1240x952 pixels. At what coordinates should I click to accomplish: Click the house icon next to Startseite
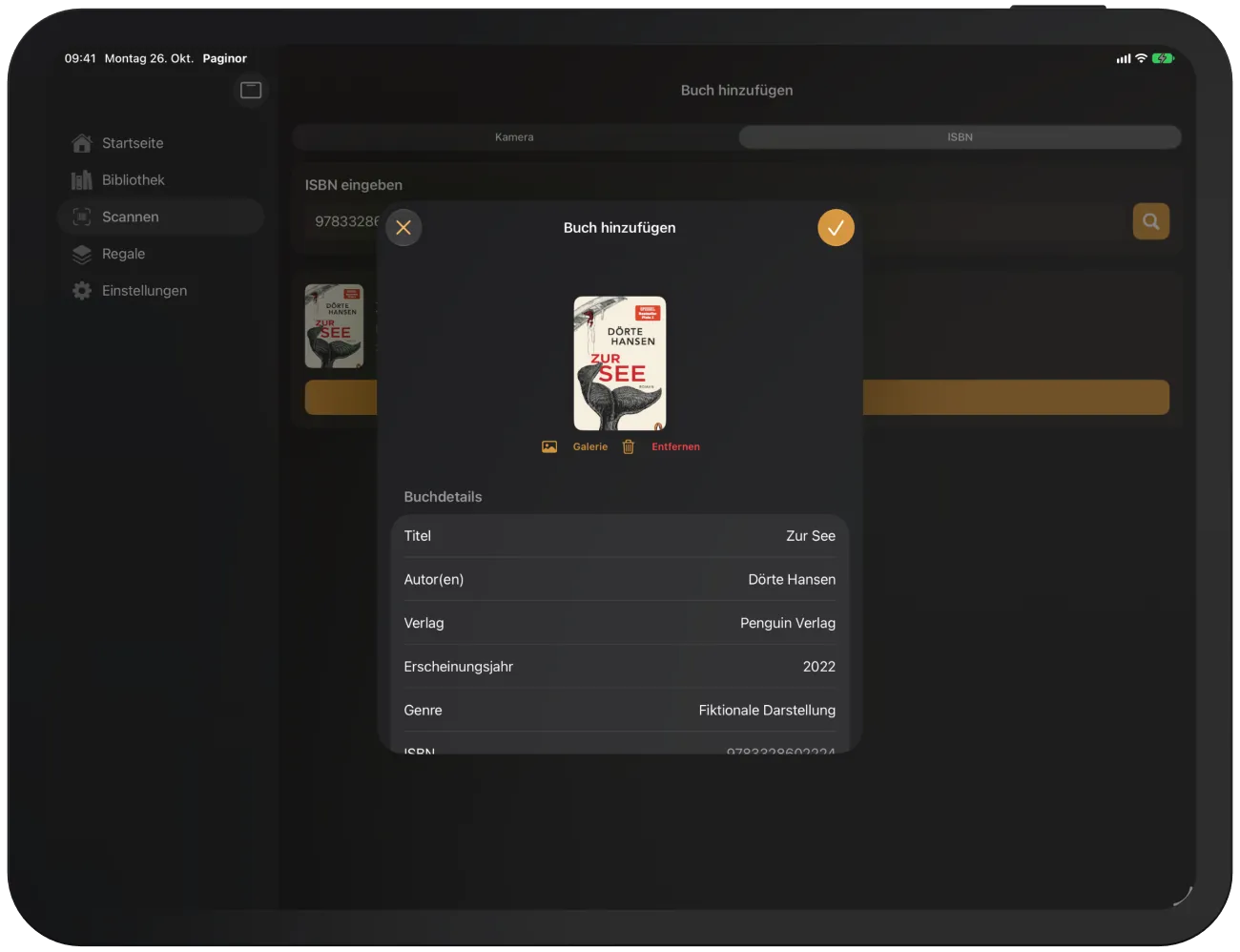pos(82,143)
